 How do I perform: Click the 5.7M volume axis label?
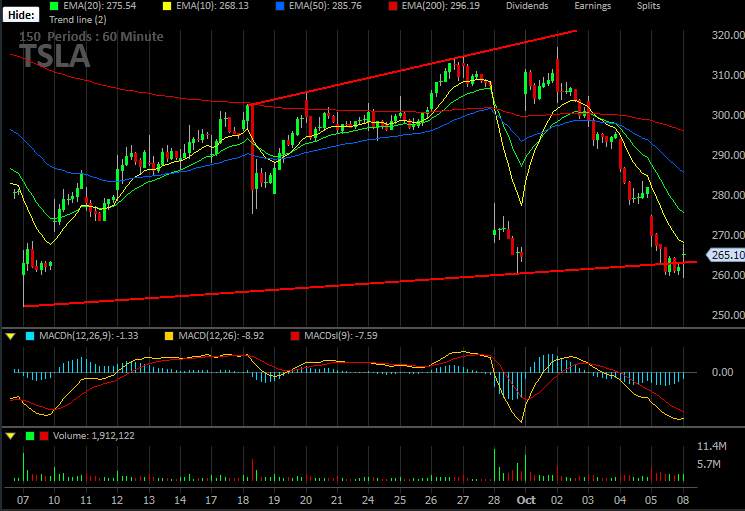coord(709,464)
